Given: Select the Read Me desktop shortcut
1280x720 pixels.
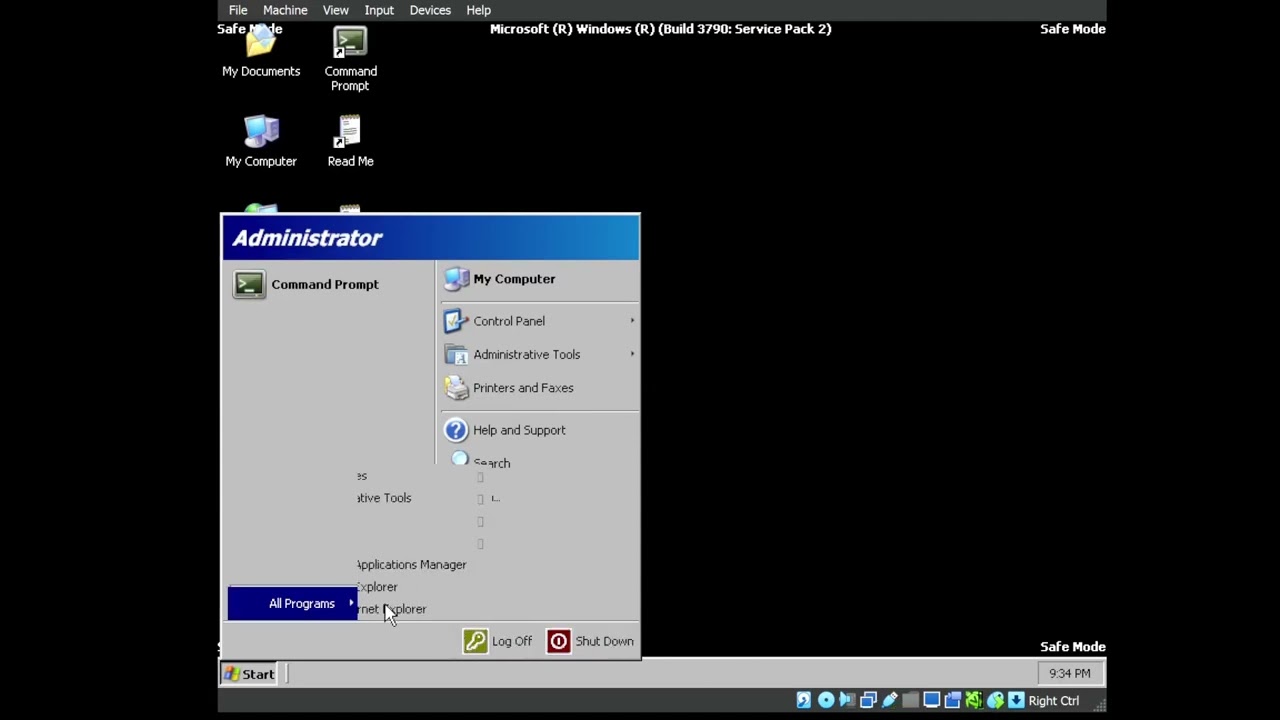Looking at the screenshot, I should tap(350, 141).
